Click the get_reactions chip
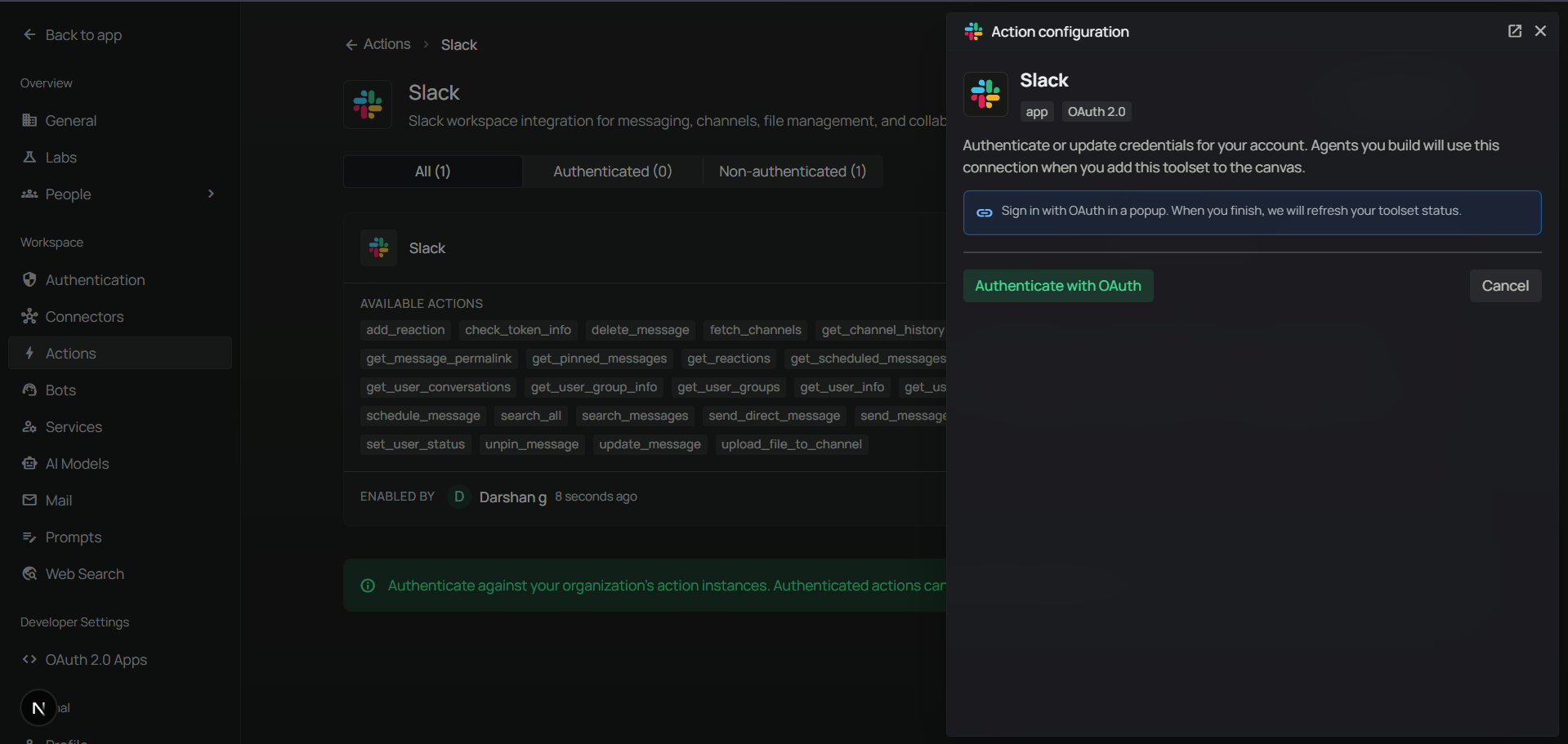The image size is (1568, 744). pos(729,359)
